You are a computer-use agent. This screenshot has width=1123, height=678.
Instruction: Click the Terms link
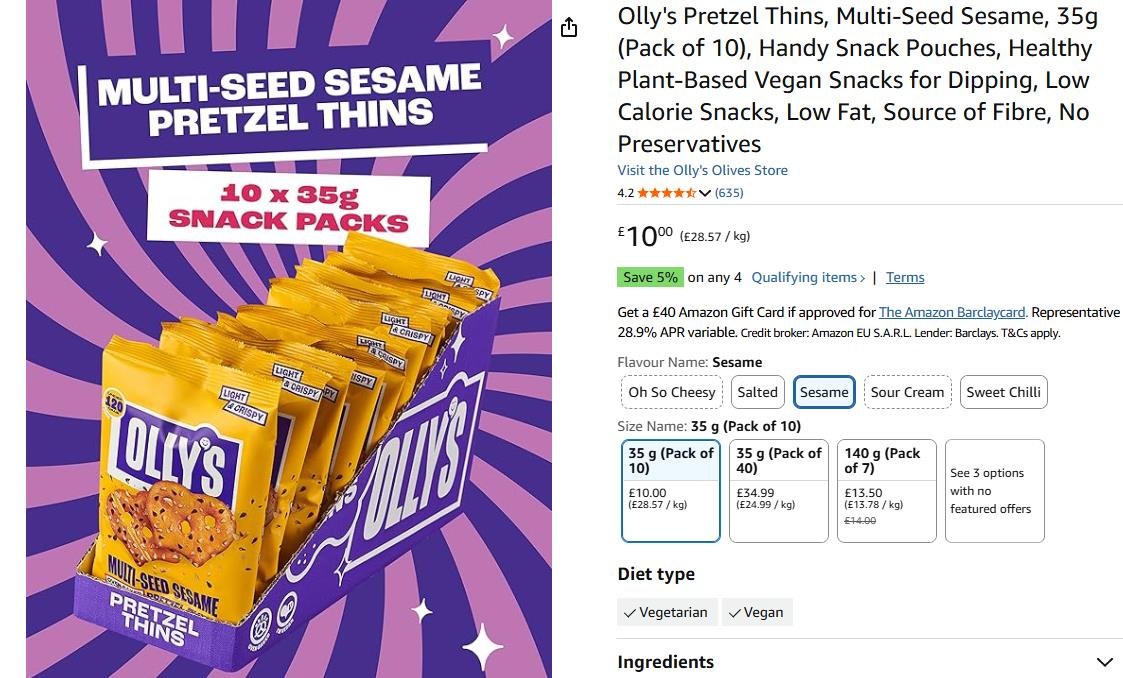905,277
